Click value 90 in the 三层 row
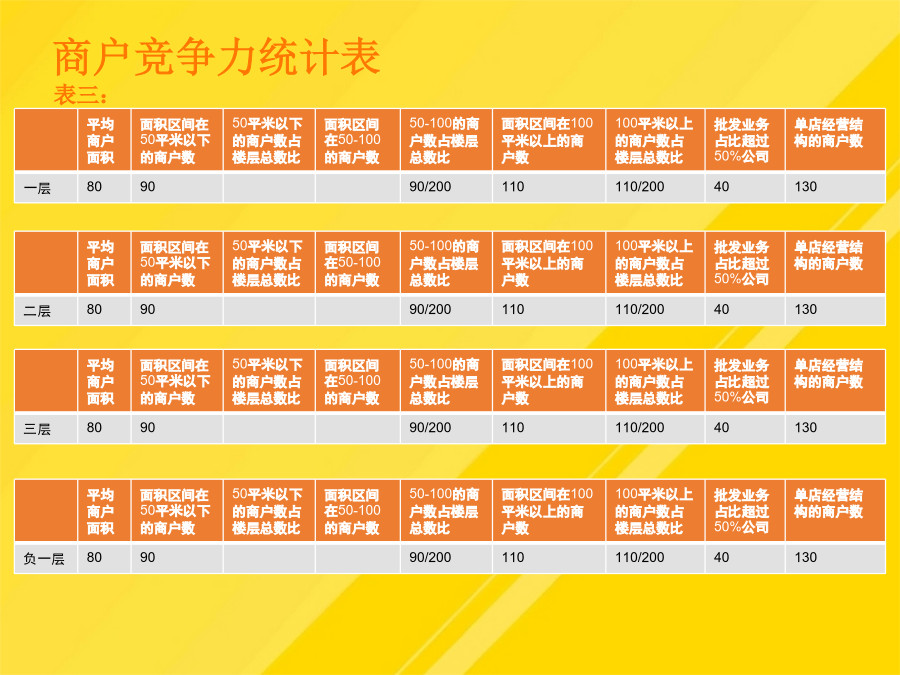The height and width of the screenshot is (675, 900). coord(148,428)
